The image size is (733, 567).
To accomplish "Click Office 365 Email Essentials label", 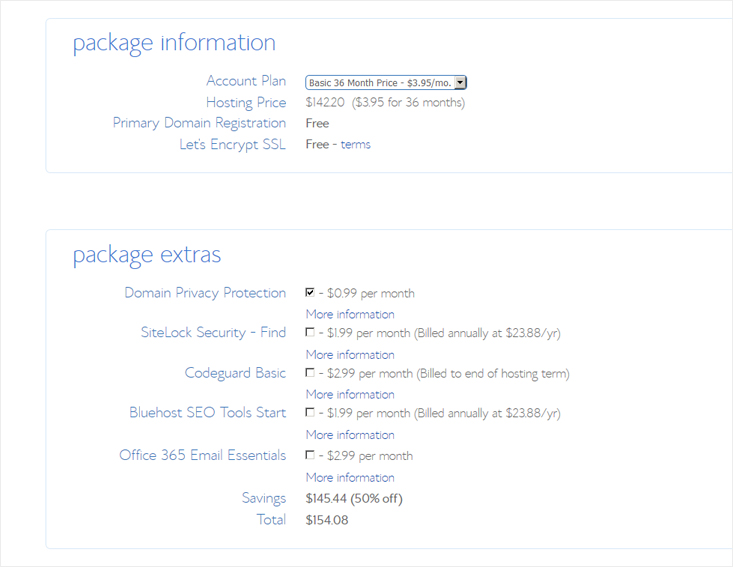I will coord(202,455).
